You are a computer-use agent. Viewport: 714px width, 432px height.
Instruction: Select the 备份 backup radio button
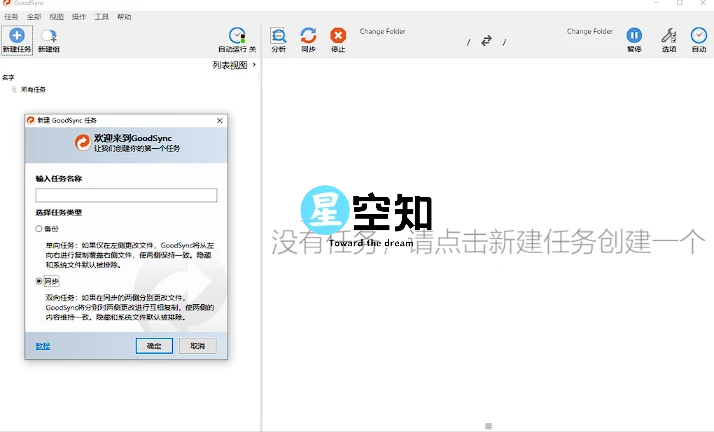(x=39, y=229)
